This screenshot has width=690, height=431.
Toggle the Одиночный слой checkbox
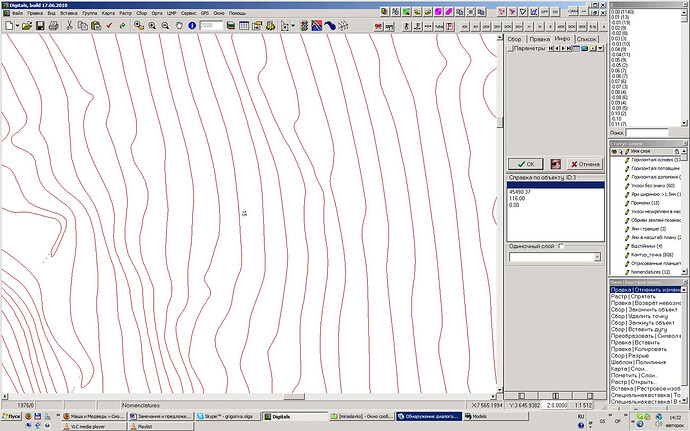click(561, 246)
